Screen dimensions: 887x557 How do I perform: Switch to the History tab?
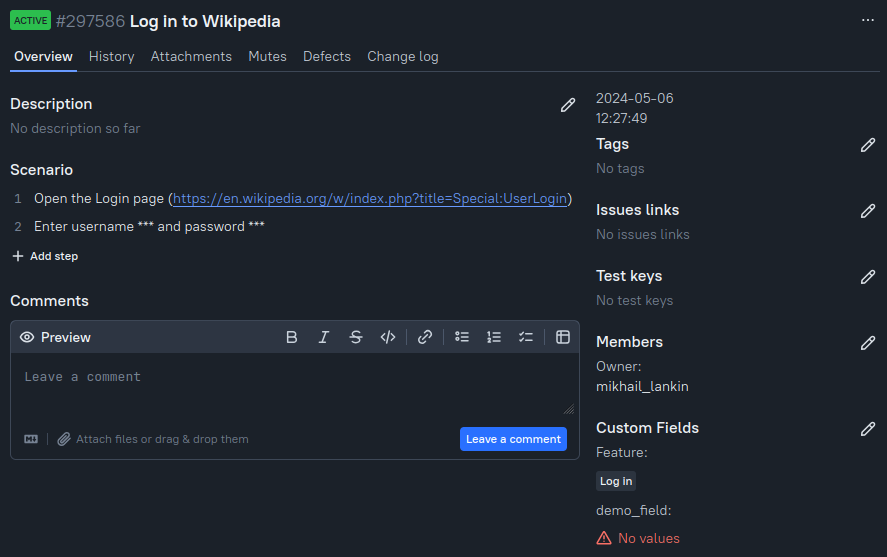[111, 57]
